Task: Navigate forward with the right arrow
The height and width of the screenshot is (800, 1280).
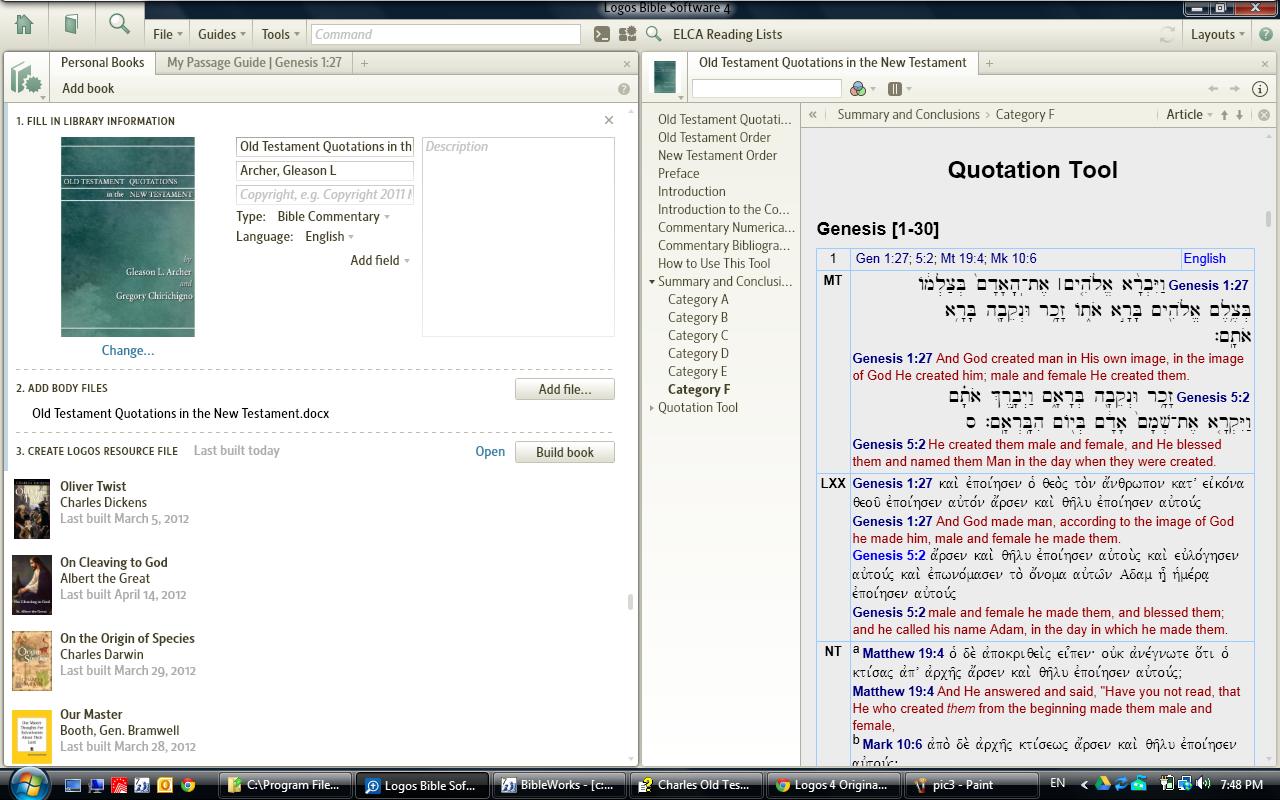Action: pos(1235,89)
